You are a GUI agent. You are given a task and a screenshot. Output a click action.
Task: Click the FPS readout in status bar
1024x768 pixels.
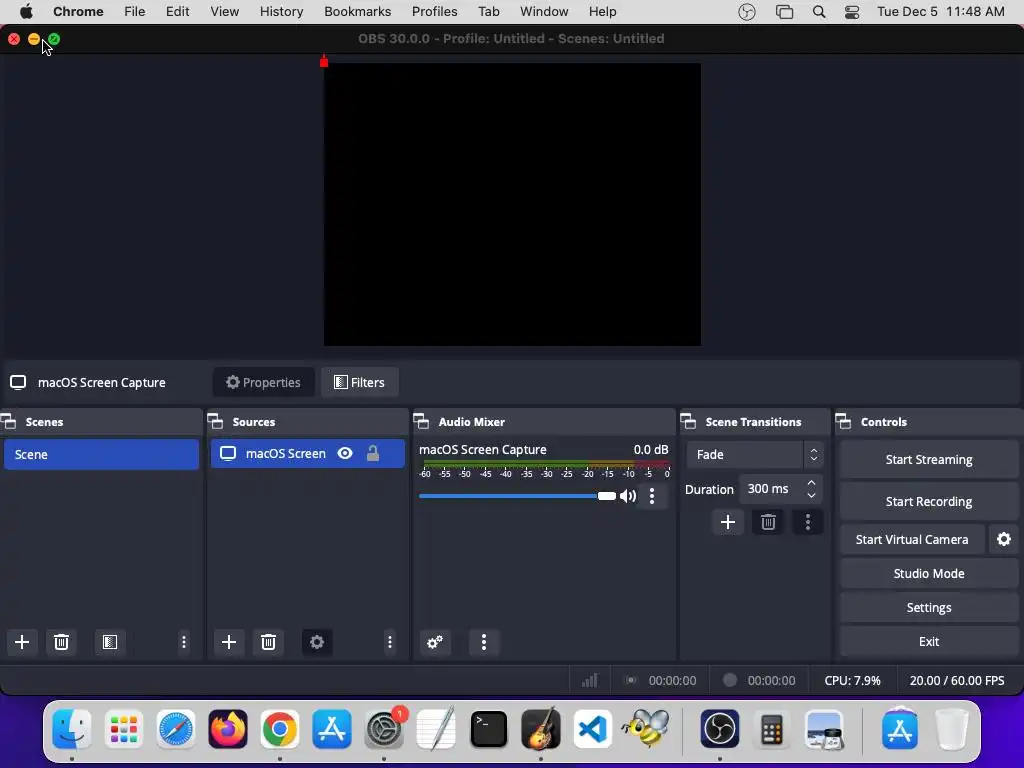point(957,680)
